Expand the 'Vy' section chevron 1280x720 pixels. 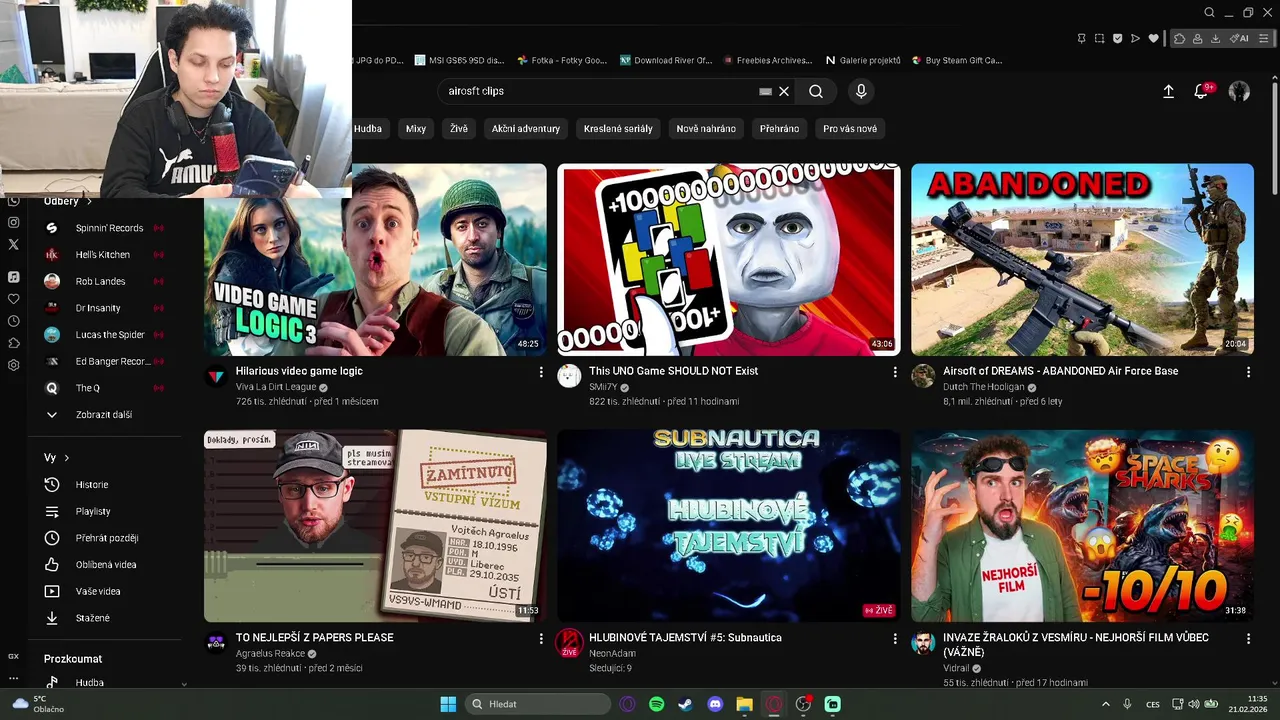(x=67, y=458)
